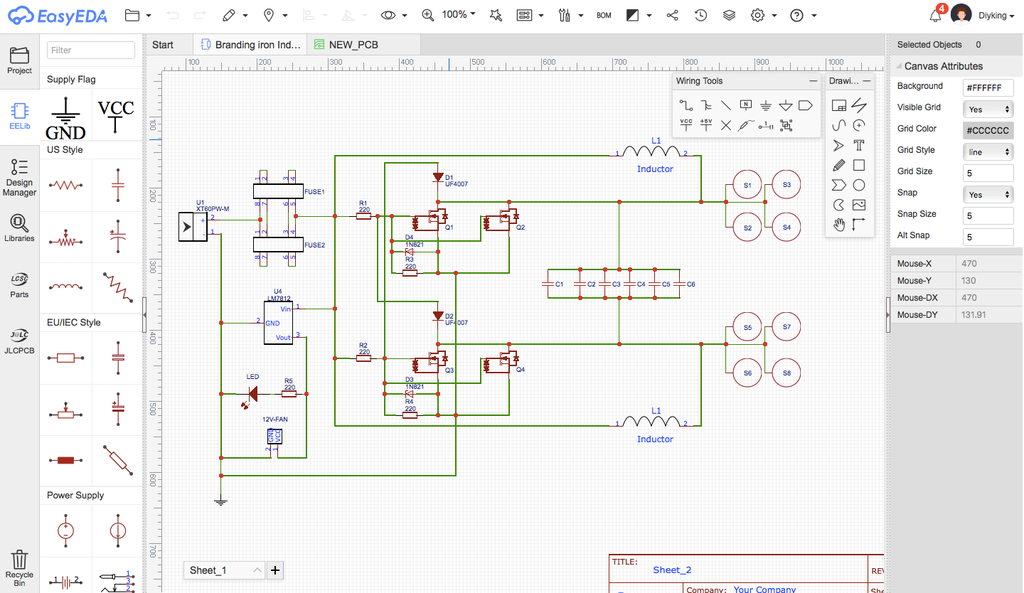Switch to the Start tab
1024x593 pixels.
pyautogui.click(x=163, y=45)
